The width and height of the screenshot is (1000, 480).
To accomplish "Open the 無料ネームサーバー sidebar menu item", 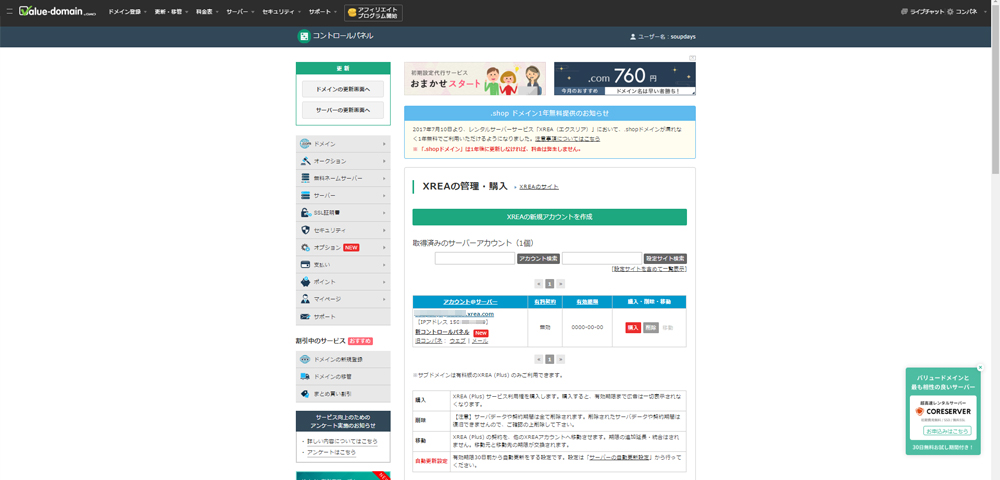I will tap(343, 178).
